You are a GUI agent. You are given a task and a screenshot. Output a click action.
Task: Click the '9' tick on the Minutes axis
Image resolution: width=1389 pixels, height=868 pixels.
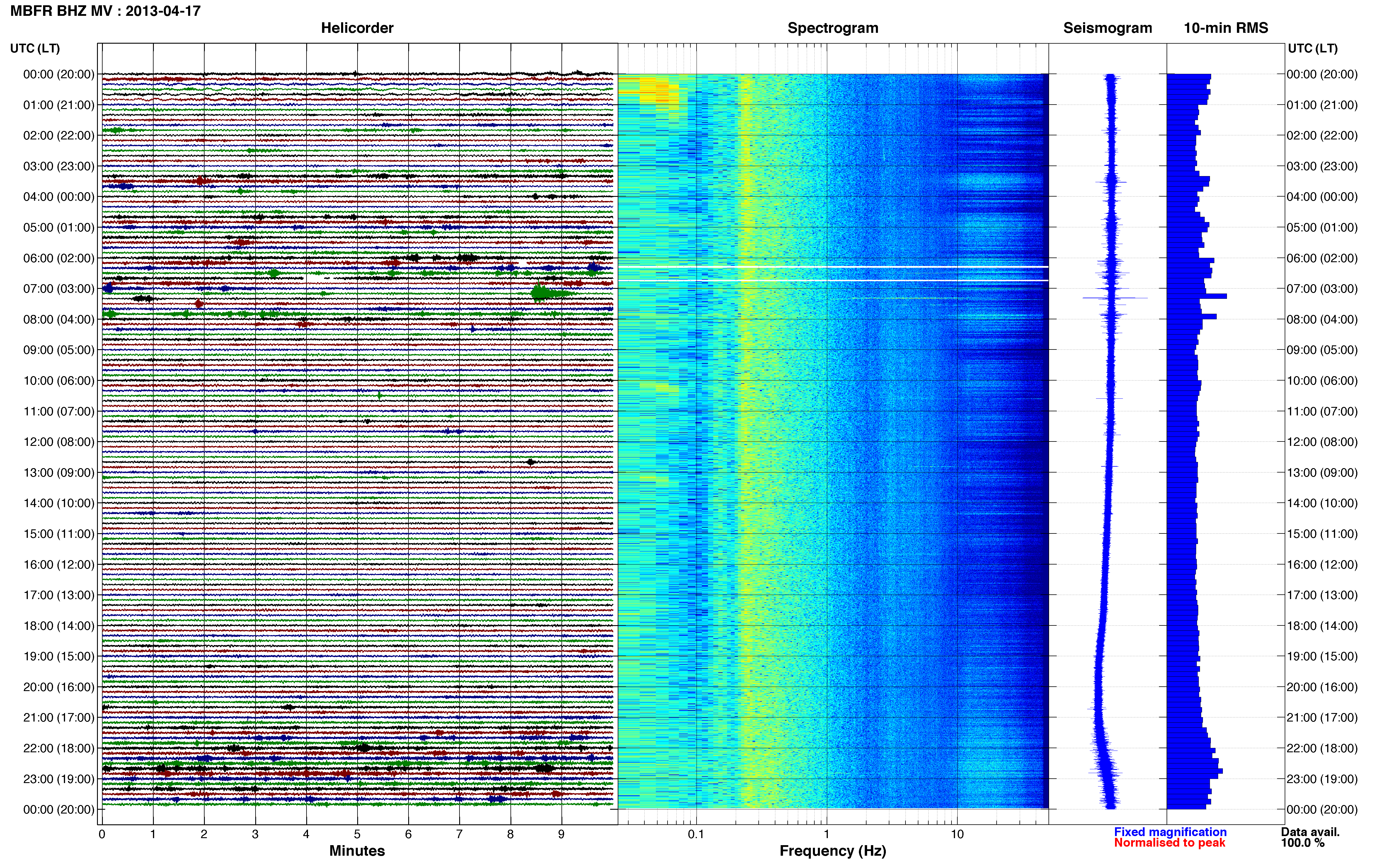(561, 835)
